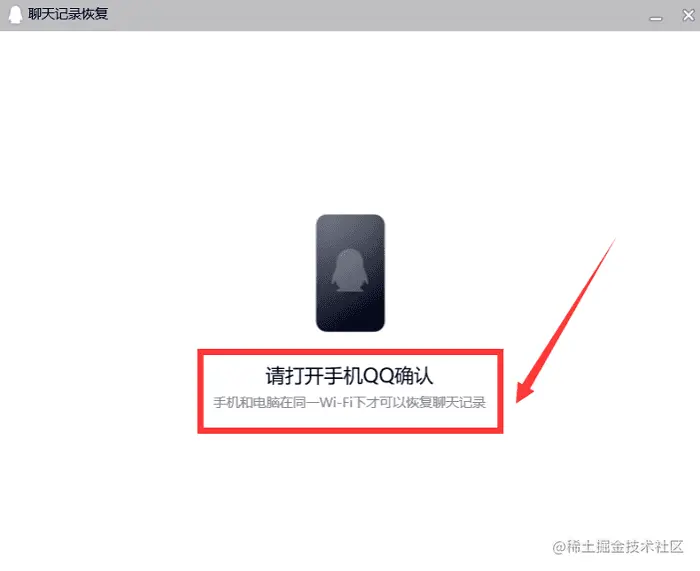This screenshot has height=571, width=700.
Task: Click the "@" symbol in the watermark
Action: pyautogui.click(x=559, y=547)
